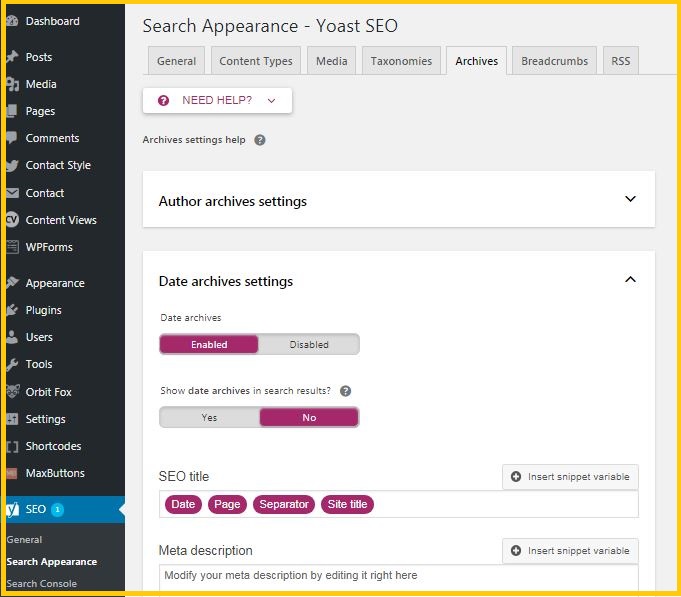
Task: Open Search Console in SEO submenu
Action: click(x=42, y=584)
